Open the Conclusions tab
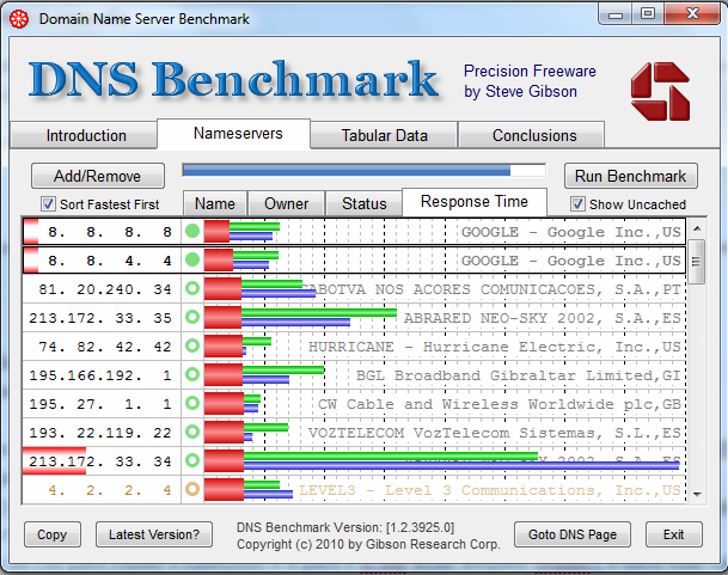The width and height of the screenshot is (728, 575). [x=532, y=135]
